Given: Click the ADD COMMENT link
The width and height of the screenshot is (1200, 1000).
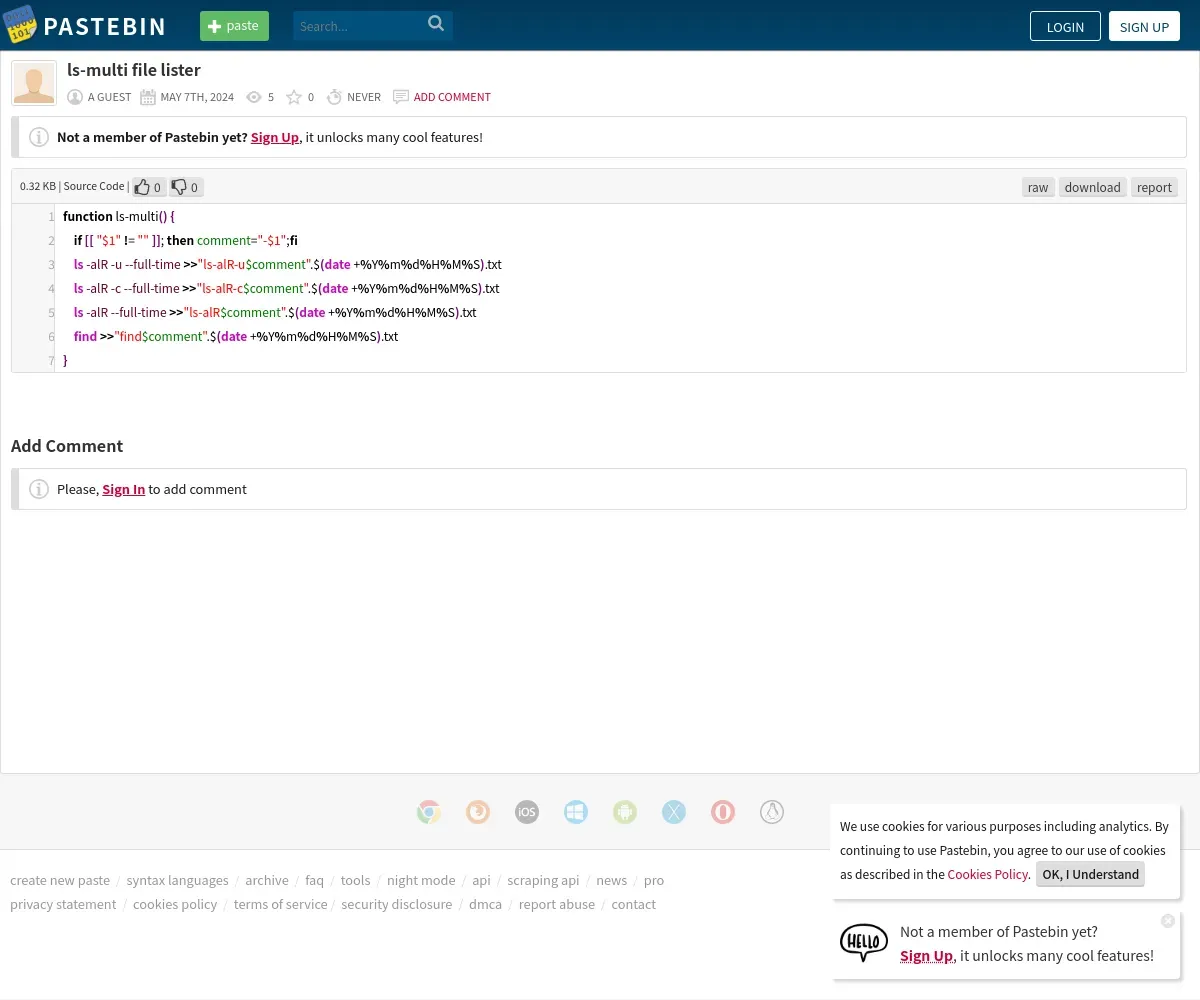Looking at the screenshot, I should point(452,97).
